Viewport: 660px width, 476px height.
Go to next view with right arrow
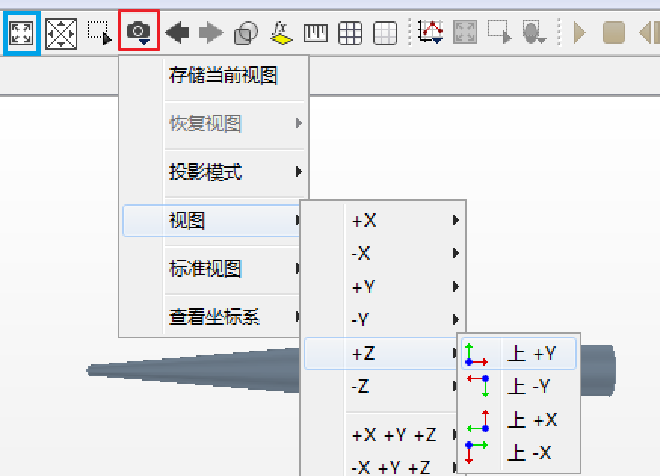click(211, 33)
